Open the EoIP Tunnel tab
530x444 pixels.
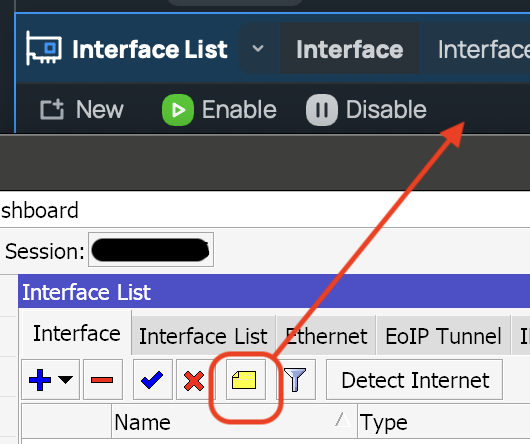[443, 336]
